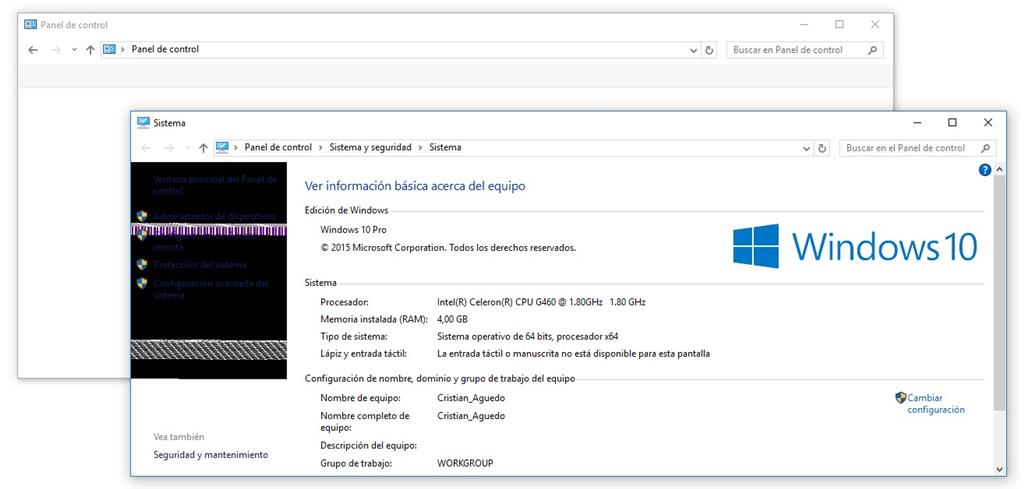This screenshot has width=1024, height=489.
Task: Focus the 'Buscar en Panel de control' search box
Action: click(805, 50)
